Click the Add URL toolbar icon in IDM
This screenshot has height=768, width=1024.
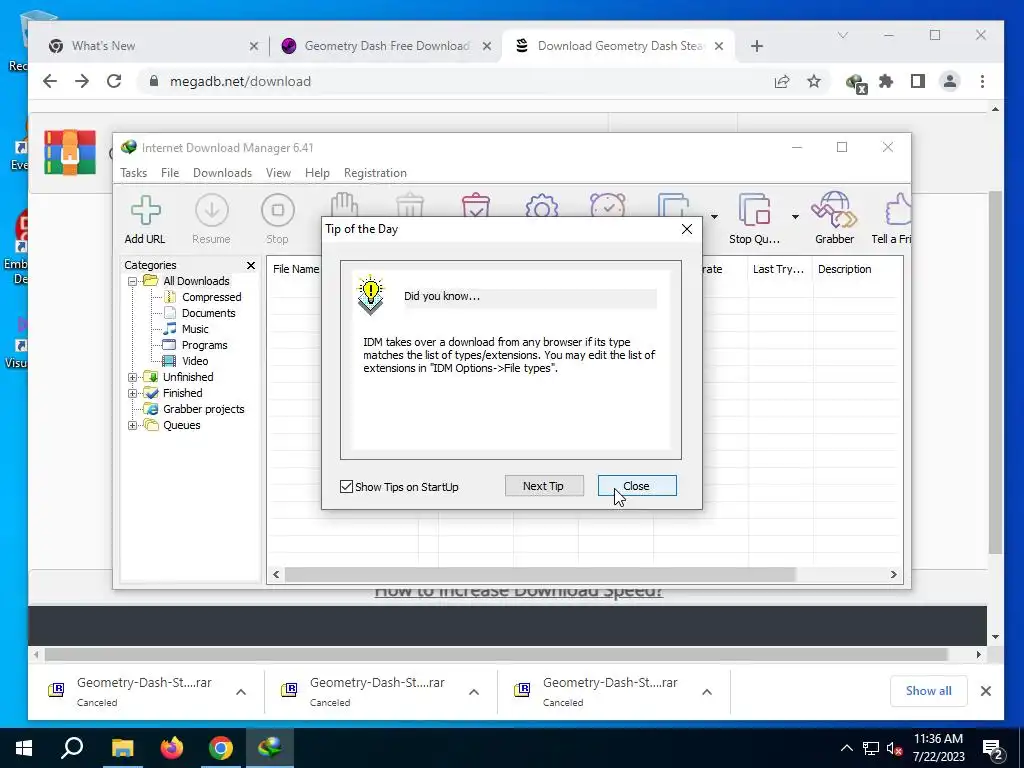(145, 219)
